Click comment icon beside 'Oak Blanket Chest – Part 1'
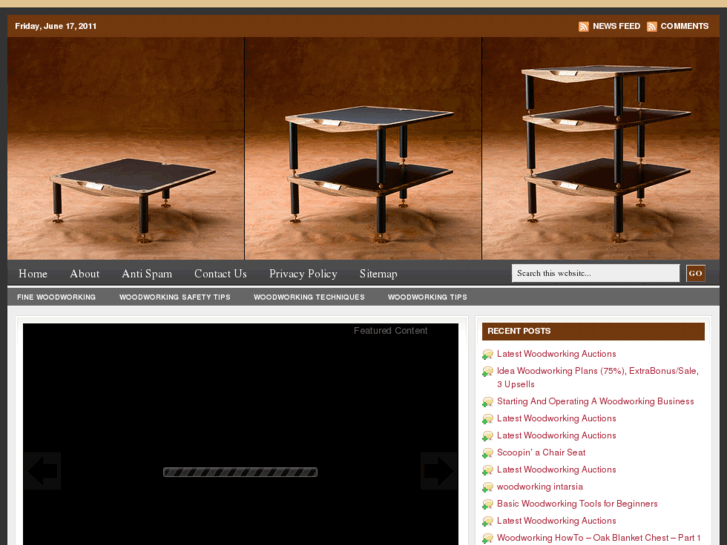 [x=487, y=539]
